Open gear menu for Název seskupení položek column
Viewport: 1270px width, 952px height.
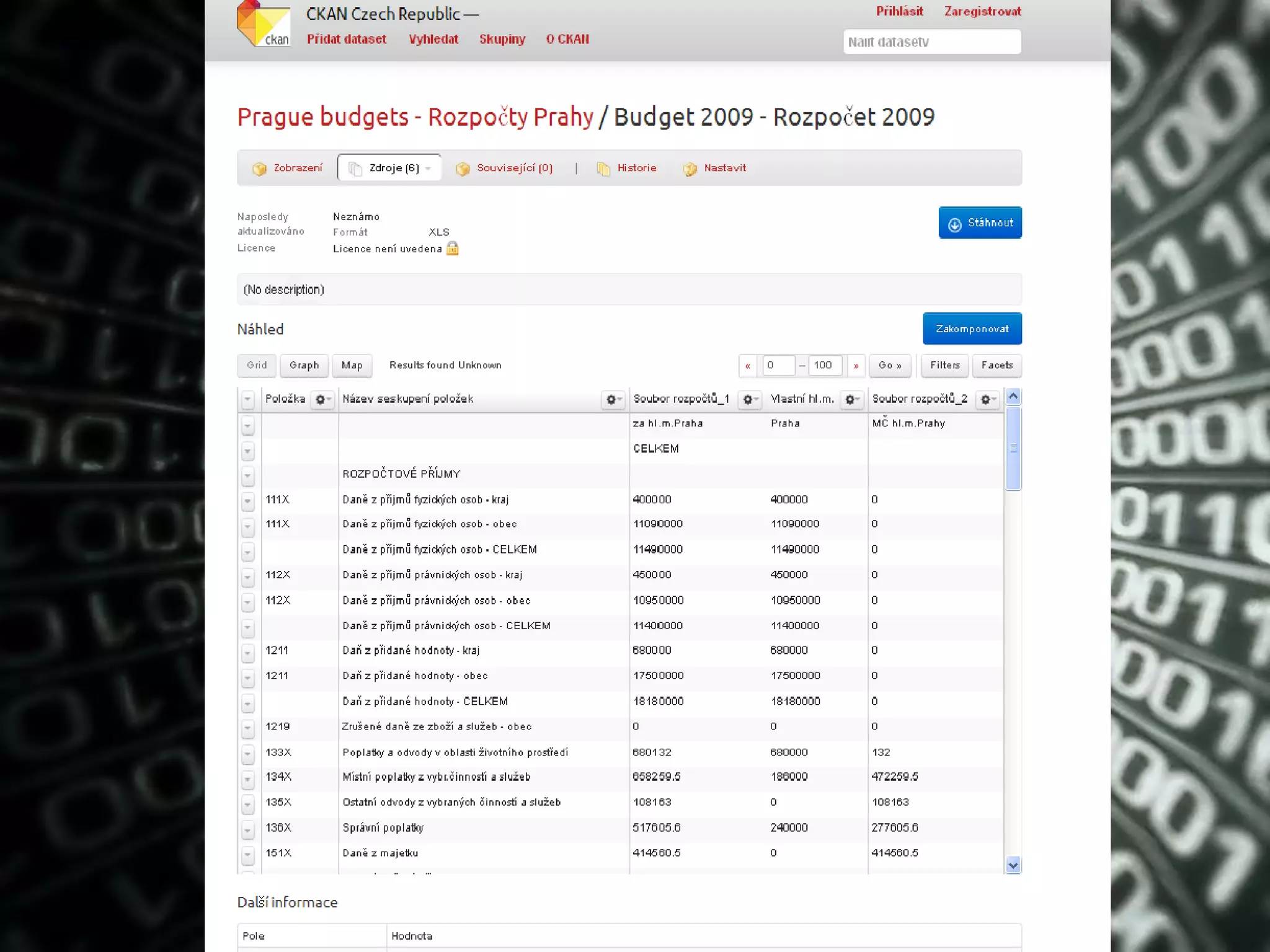coord(613,400)
